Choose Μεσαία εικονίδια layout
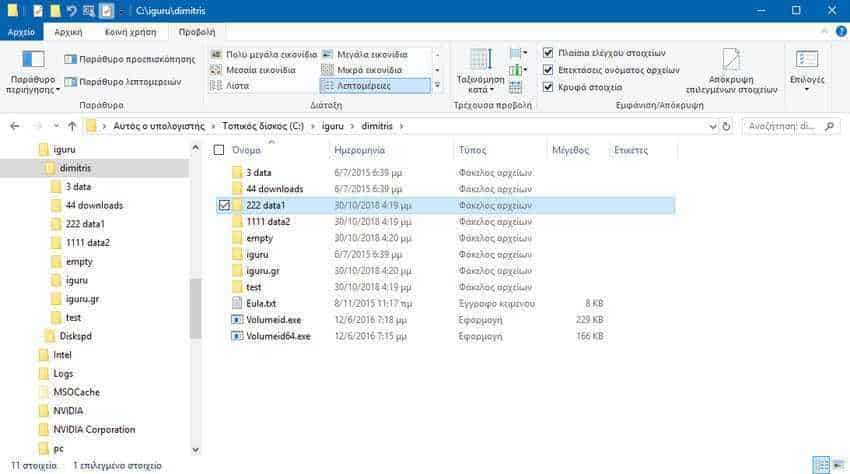 (253, 70)
